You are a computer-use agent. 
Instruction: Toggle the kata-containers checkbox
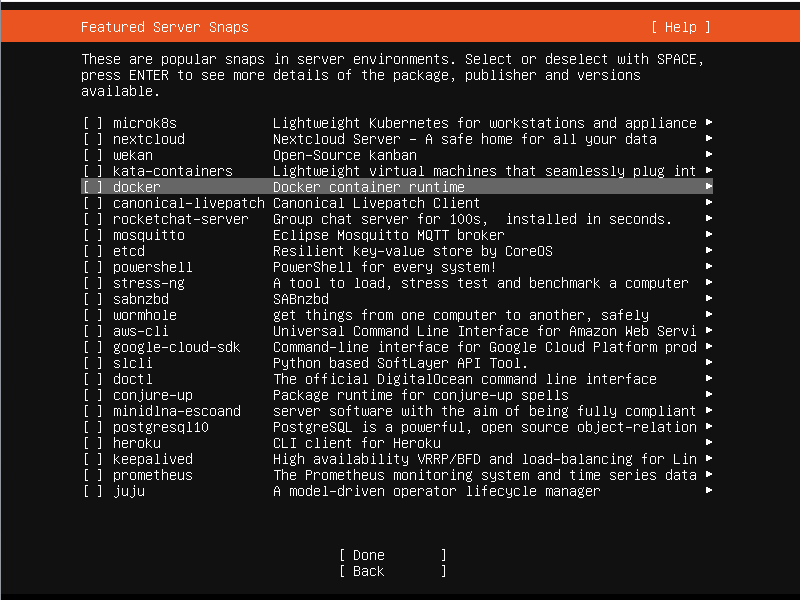coord(93,171)
